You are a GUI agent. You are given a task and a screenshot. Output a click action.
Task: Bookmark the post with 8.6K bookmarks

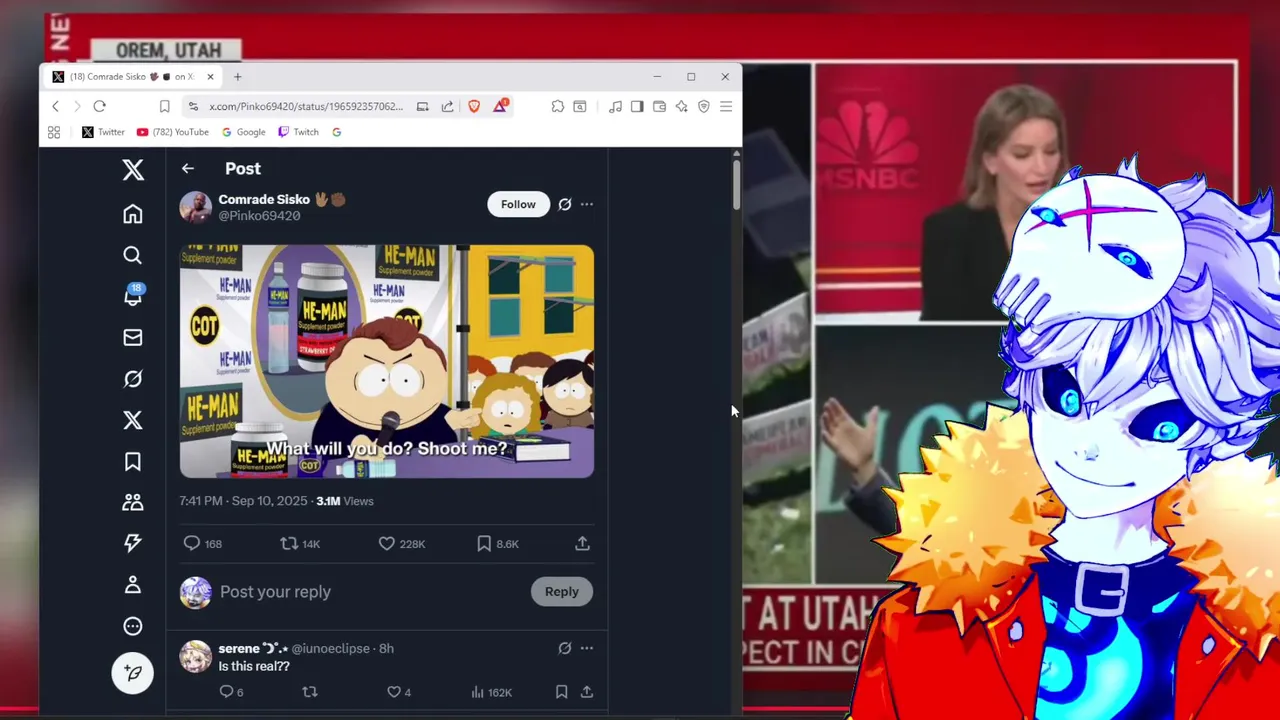pyautogui.click(x=498, y=544)
